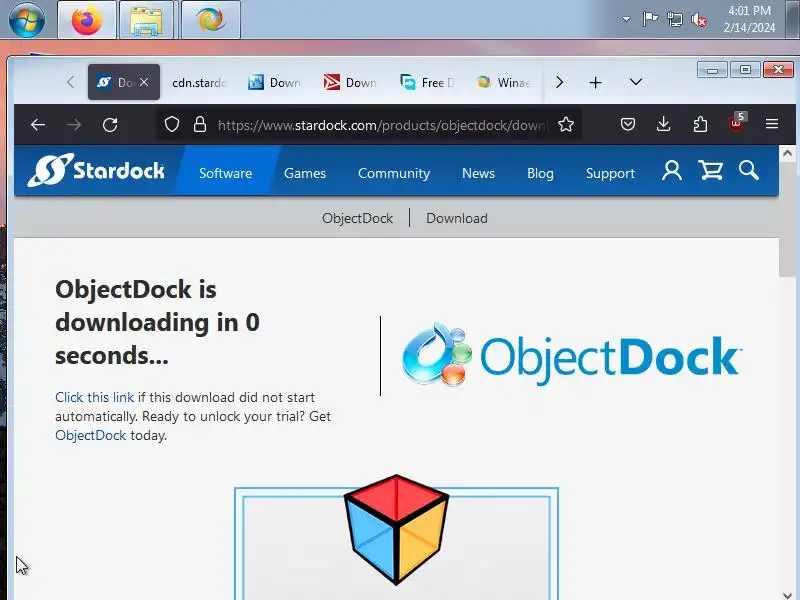Follow the ObjectDock purchase link
This screenshot has width=800, height=600.
(x=90, y=435)
